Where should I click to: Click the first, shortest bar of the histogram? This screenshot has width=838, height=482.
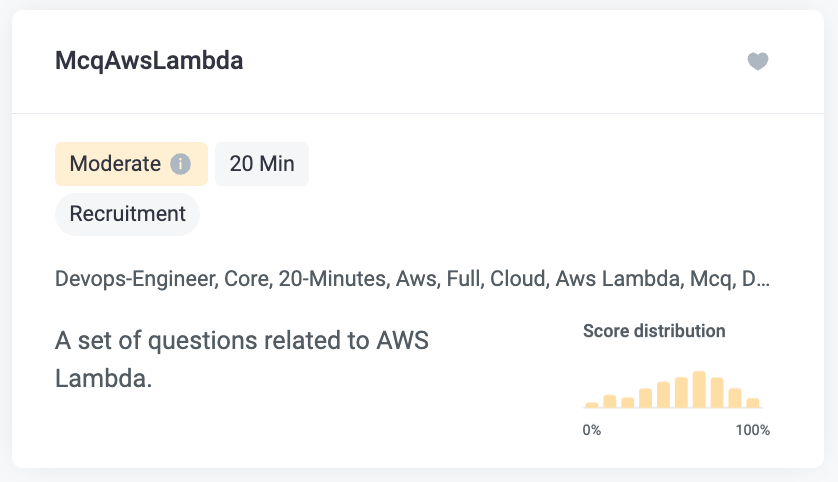point(592,405)
